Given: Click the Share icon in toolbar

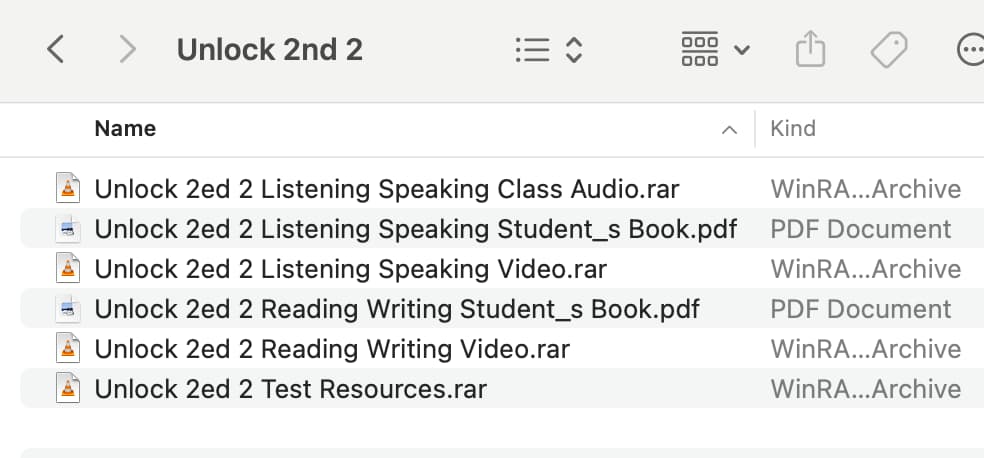Looking at the screenshot, I should 810,49.
